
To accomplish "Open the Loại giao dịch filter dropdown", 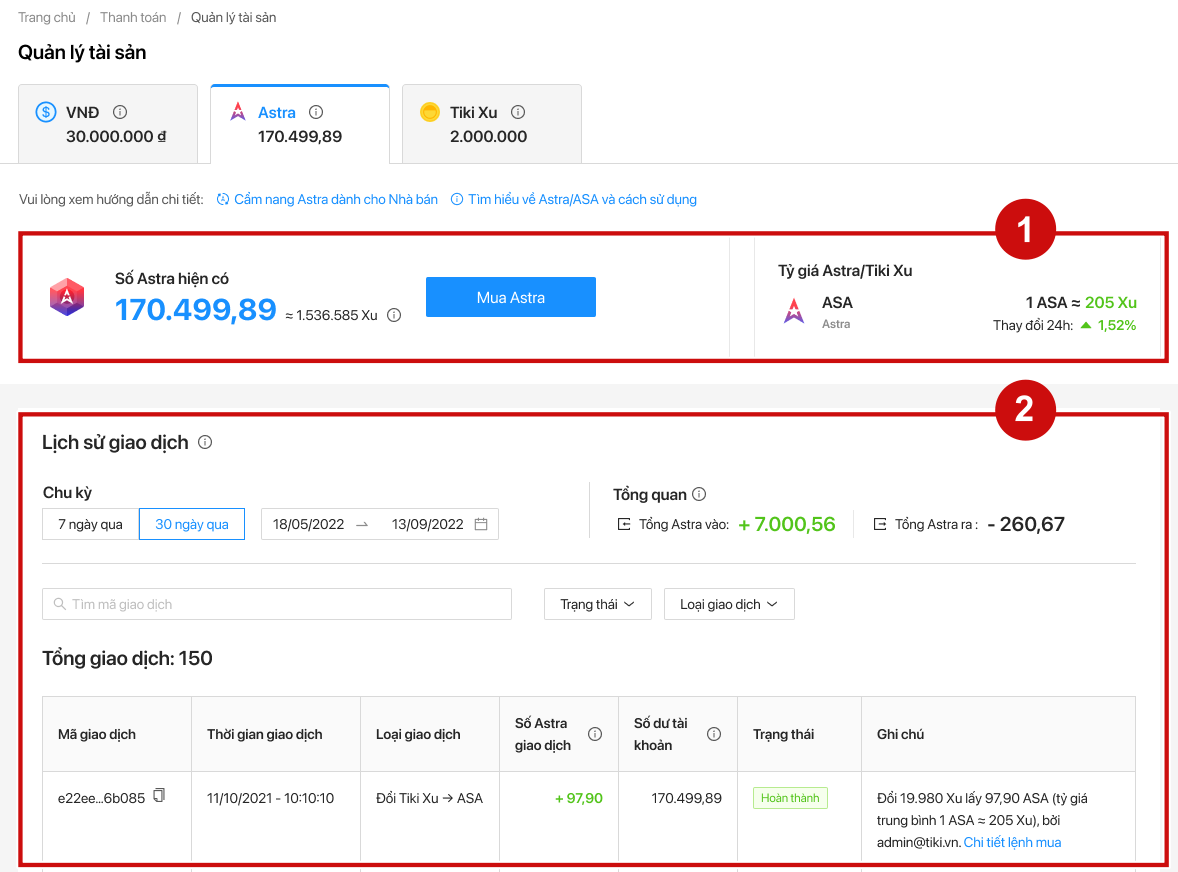I will [729, 605].
